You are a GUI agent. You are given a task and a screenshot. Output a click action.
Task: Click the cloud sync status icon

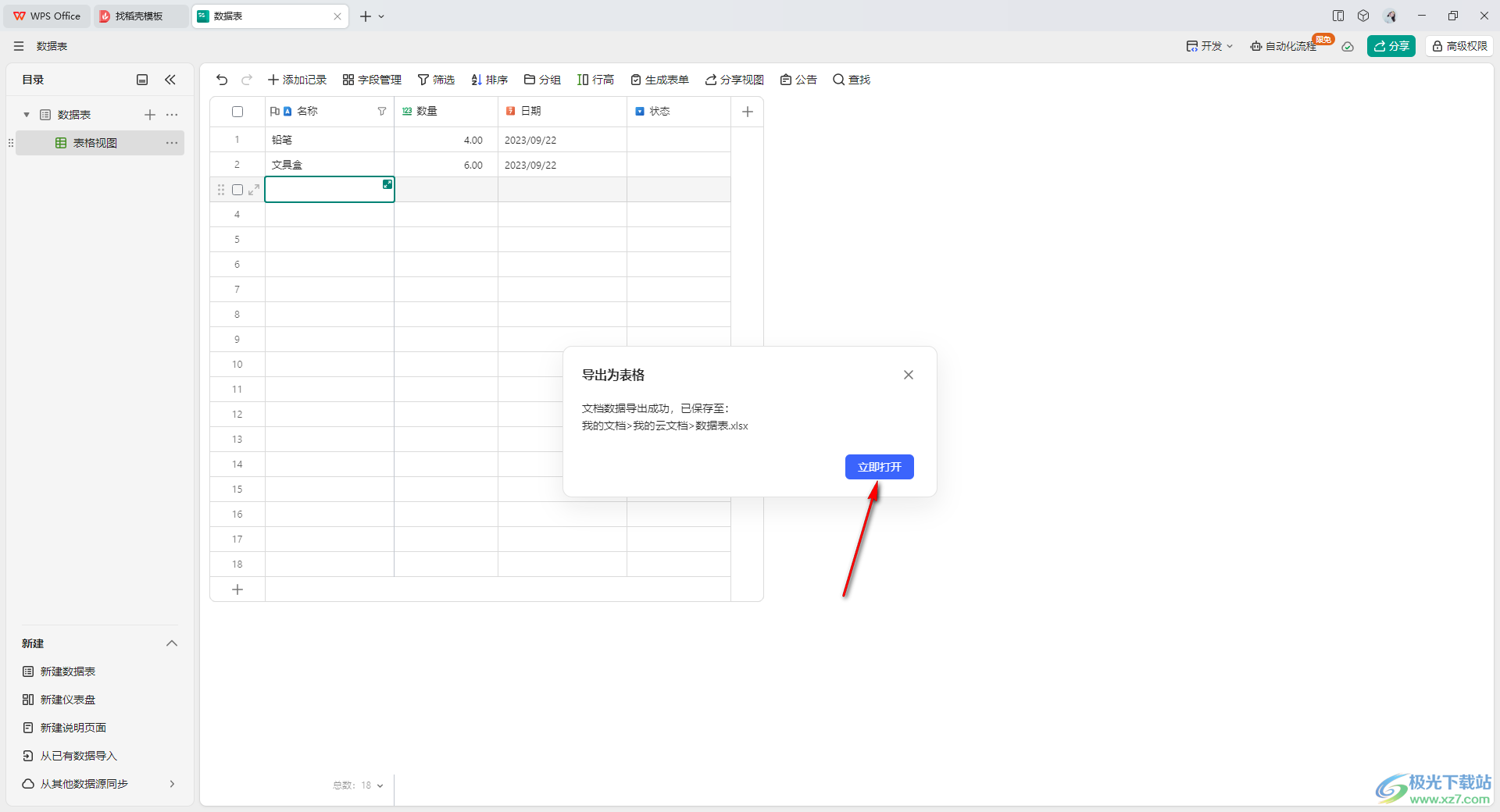1348,46
